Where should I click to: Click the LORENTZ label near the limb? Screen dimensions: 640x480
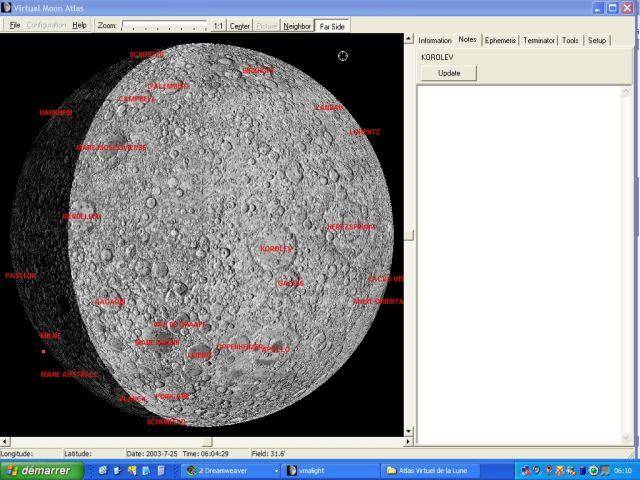click(x=364, y=132)
